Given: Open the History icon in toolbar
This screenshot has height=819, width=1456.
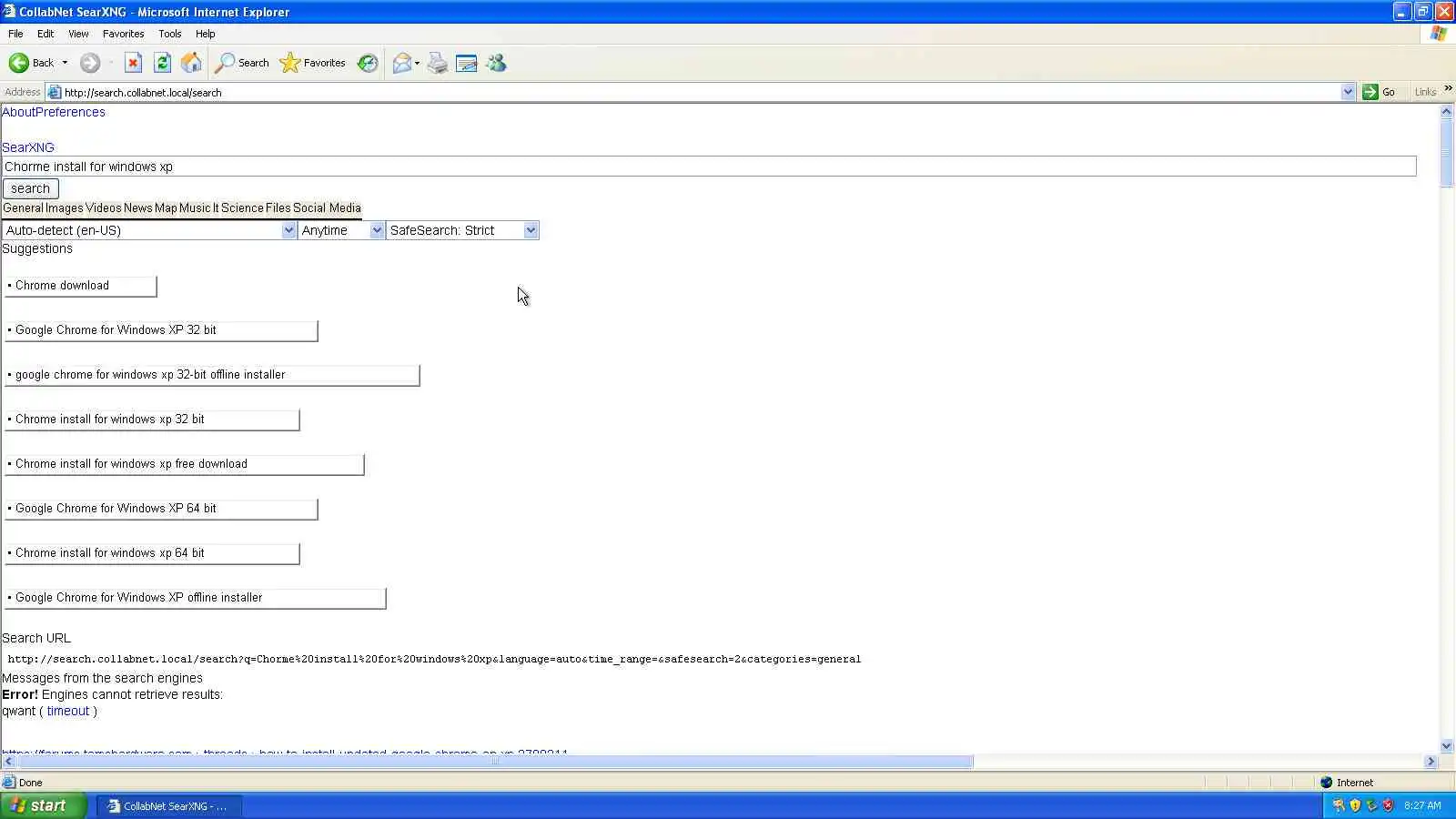Looking at the screenshot, I should [368, 63].
